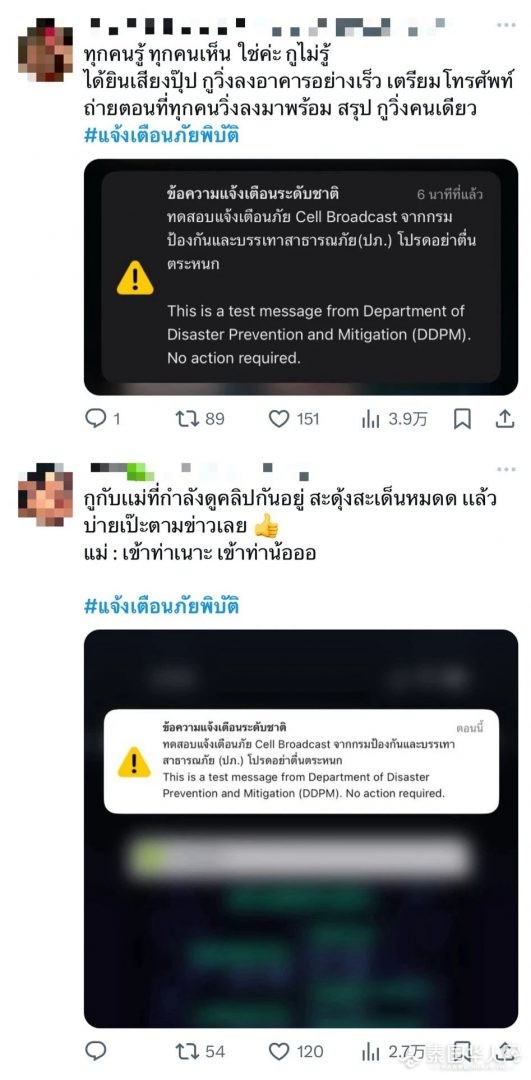Image resolution: width=531 pixels, height=1080 pixels.
Task: Reply to the second tweet
Action: tap(96, 1050)
